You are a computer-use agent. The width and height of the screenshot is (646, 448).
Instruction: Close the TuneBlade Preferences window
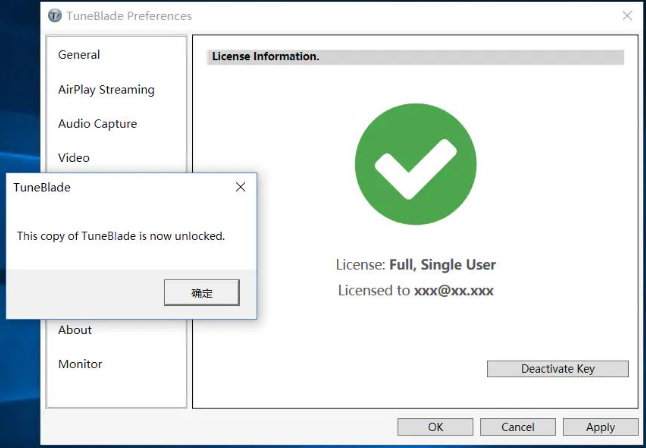(x=627, y=16)
